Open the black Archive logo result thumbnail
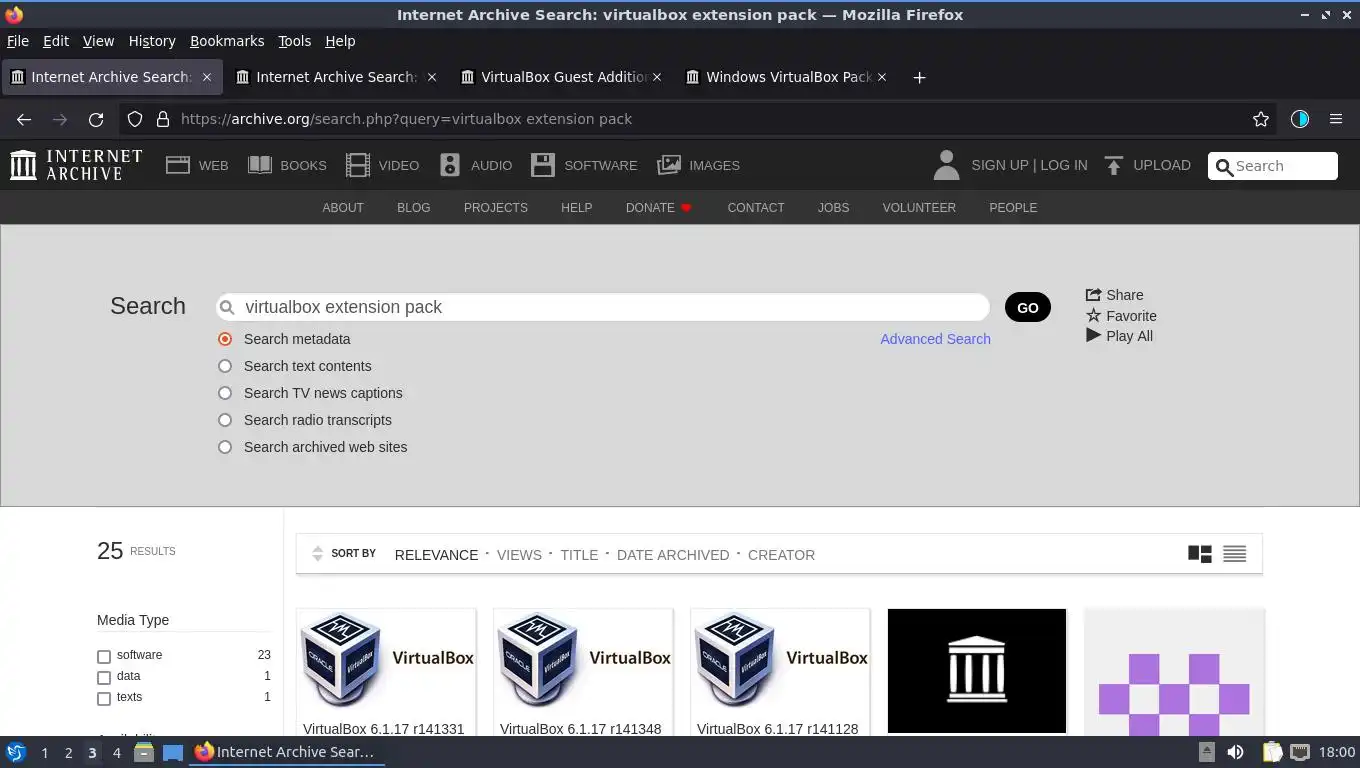The height and width of the screenshot is (768, 1360). pos(977,671)
